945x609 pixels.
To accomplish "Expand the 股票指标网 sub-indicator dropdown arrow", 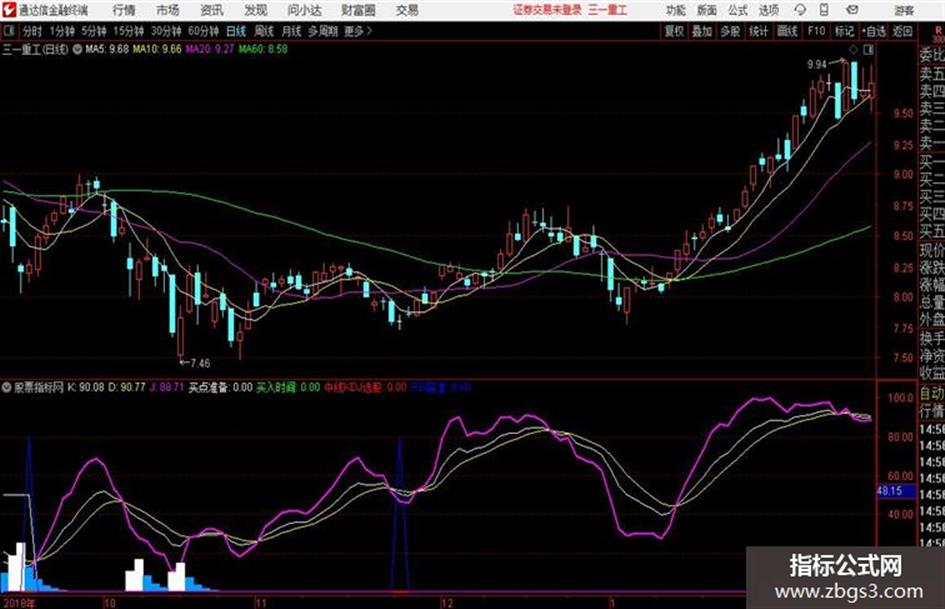I will tap(6, 387).
